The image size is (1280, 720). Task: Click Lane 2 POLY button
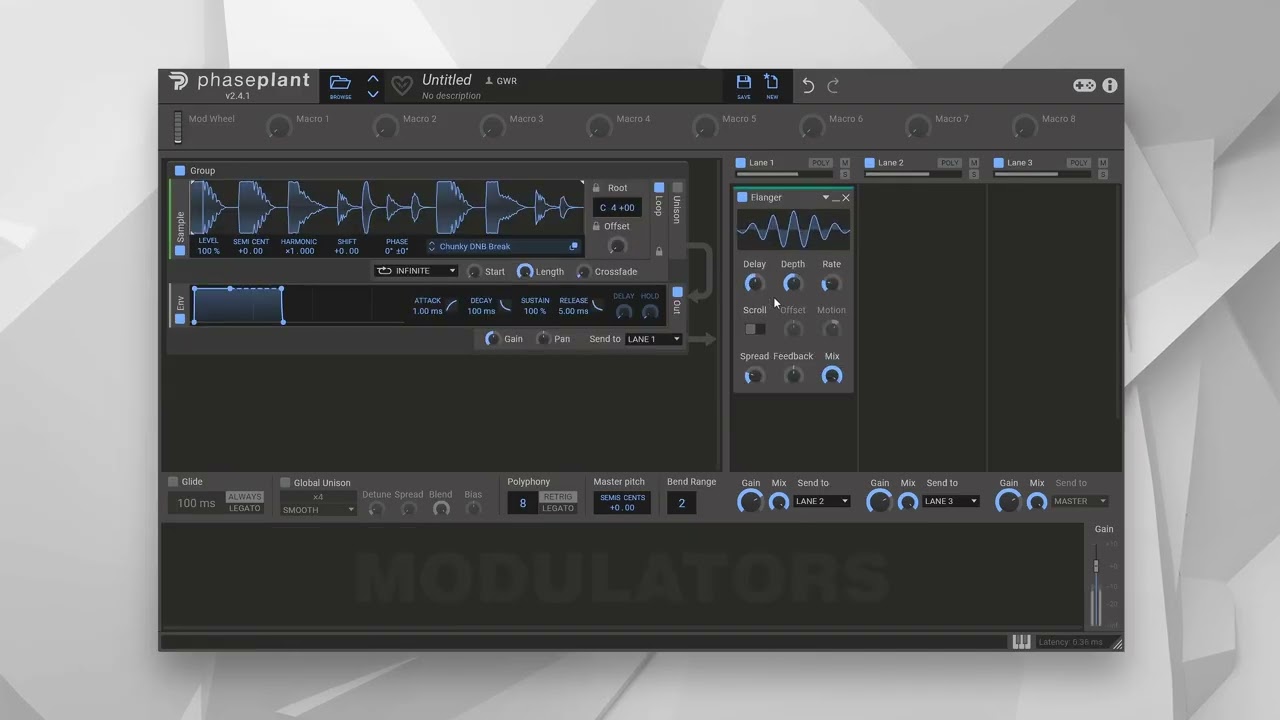click(x=950, y=163)
